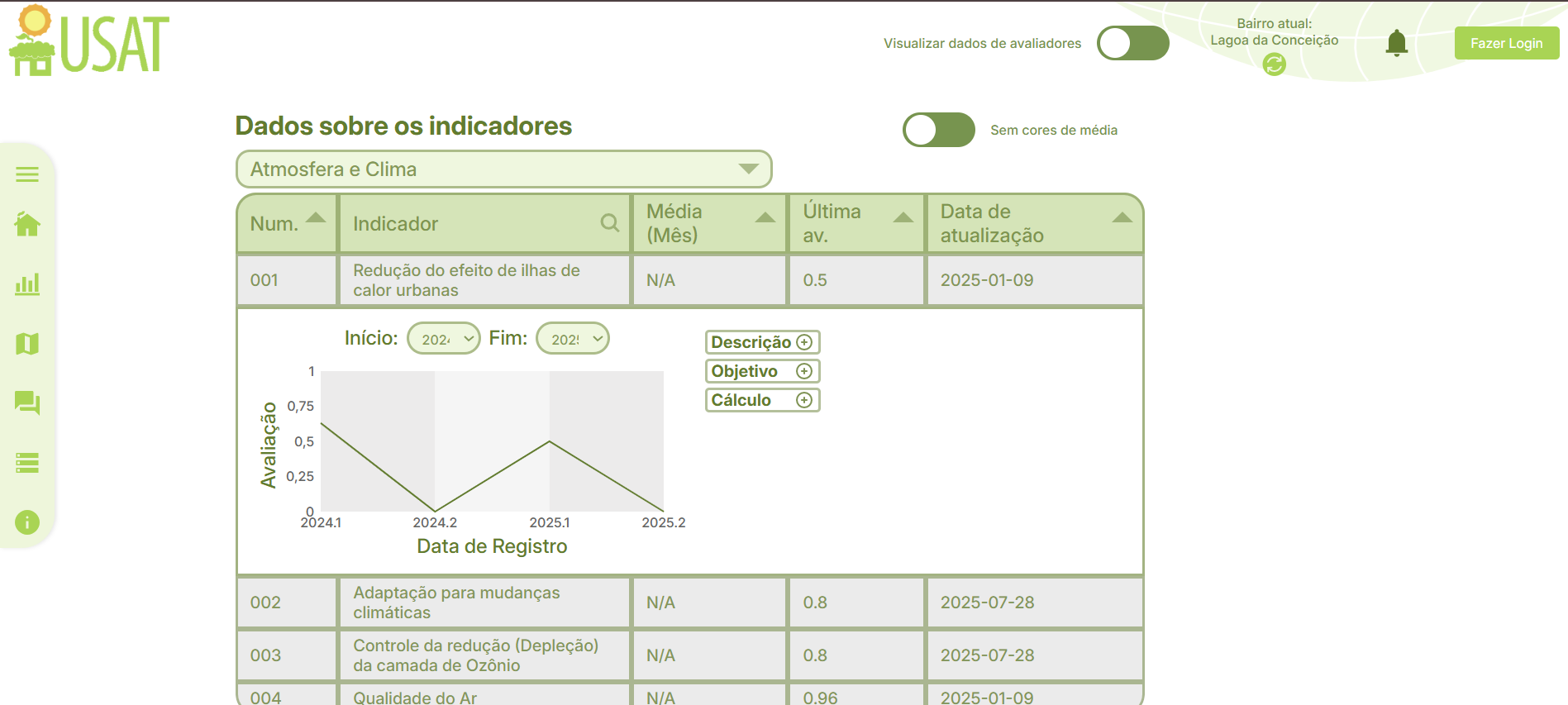1568x705 pixels.
Task: Go to home via house icon
Action: (x=27, y=224)
